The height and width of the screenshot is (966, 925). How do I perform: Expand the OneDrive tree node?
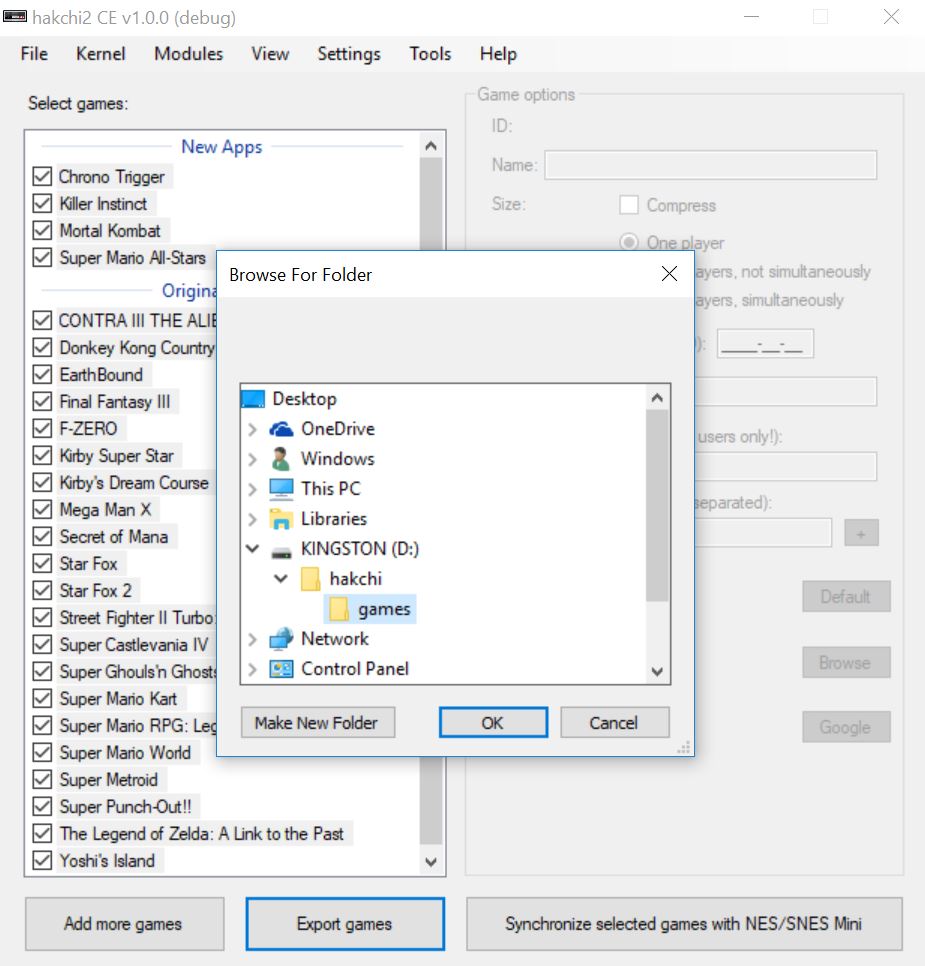point(252,429)
